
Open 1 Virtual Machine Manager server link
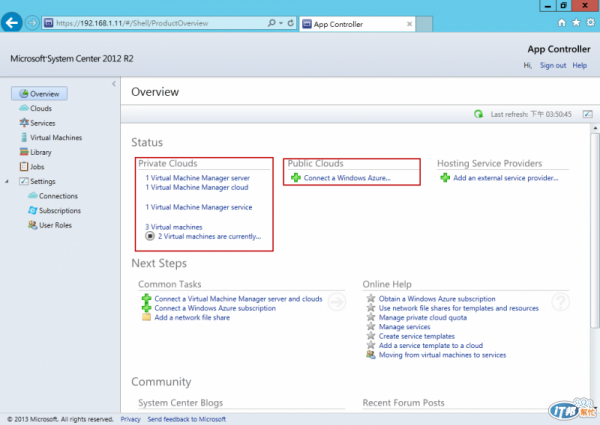pos(197,178)
